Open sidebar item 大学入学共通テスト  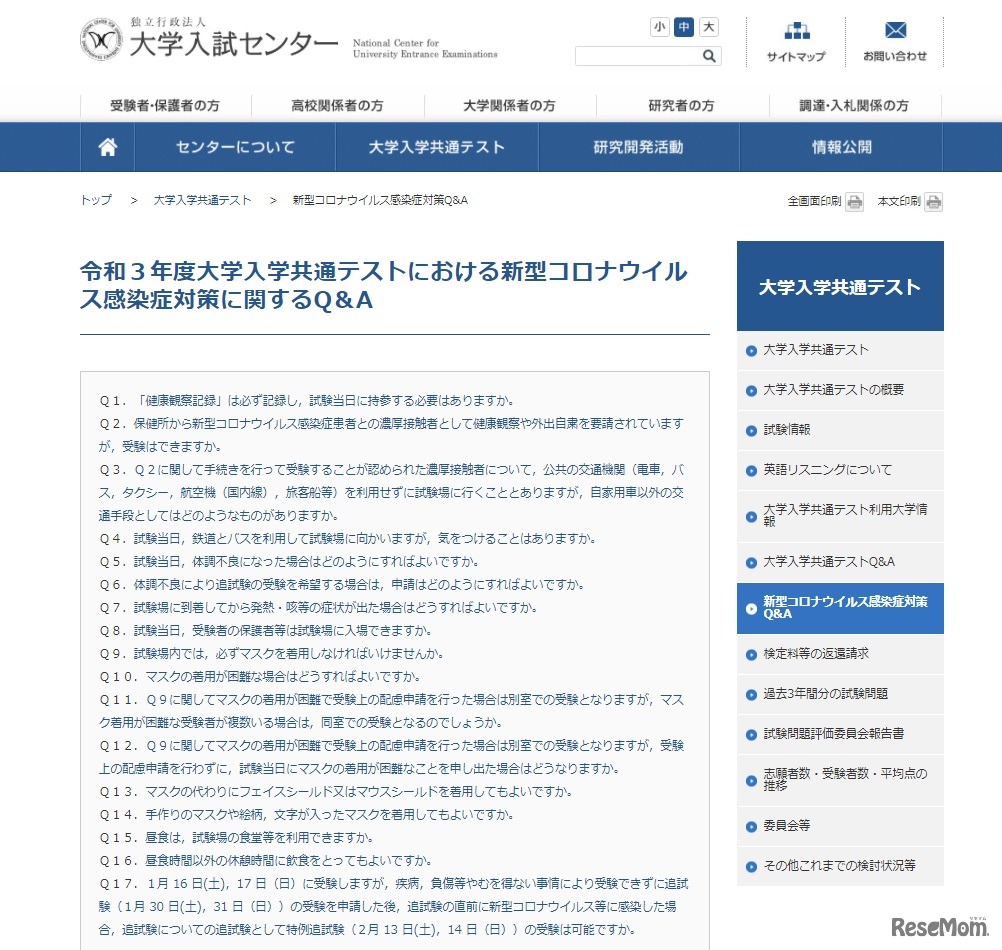[x=840, y=350]
